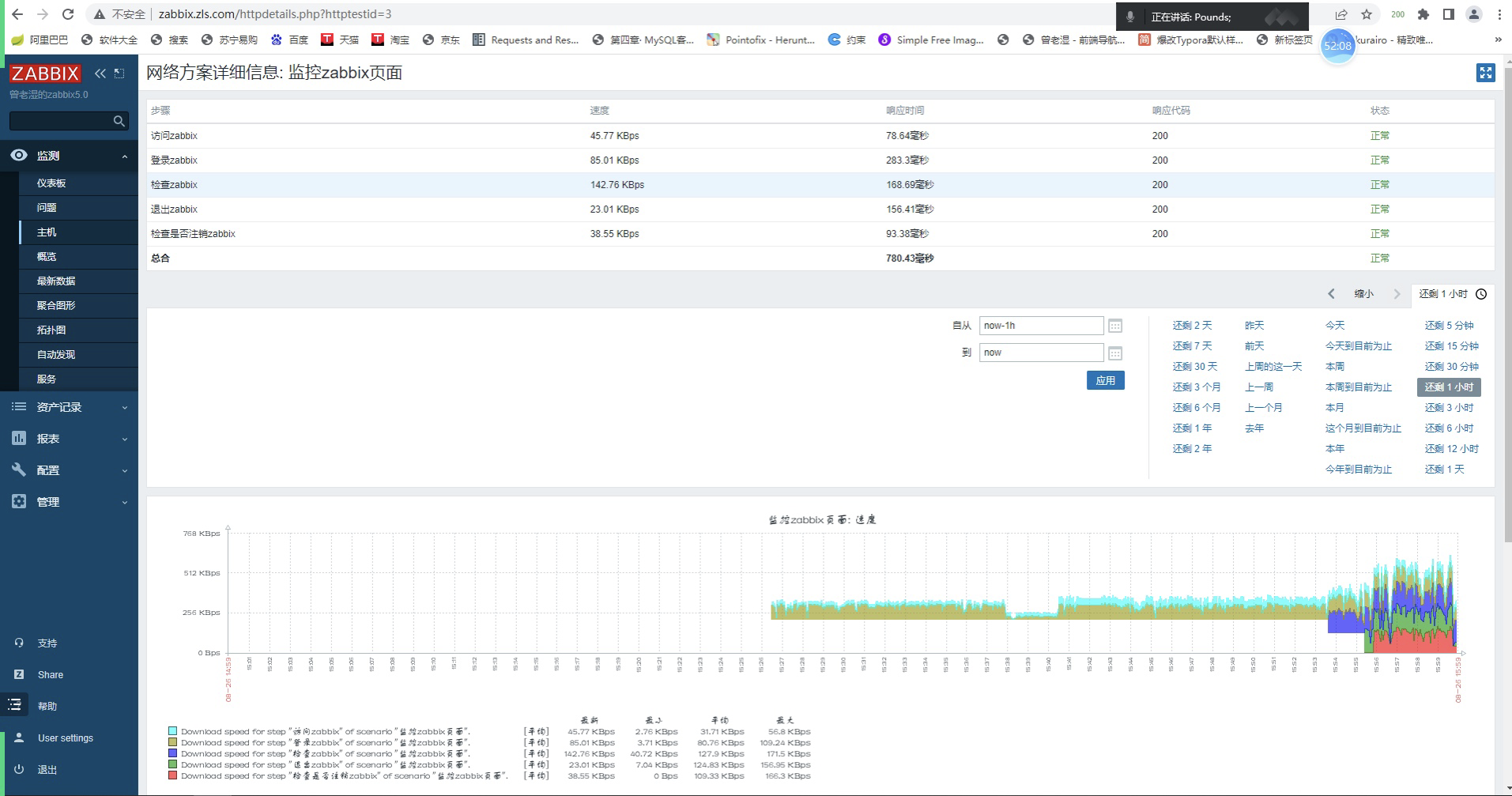Click browser back arrow
The image size is (1512, 796).
[17, 14]
